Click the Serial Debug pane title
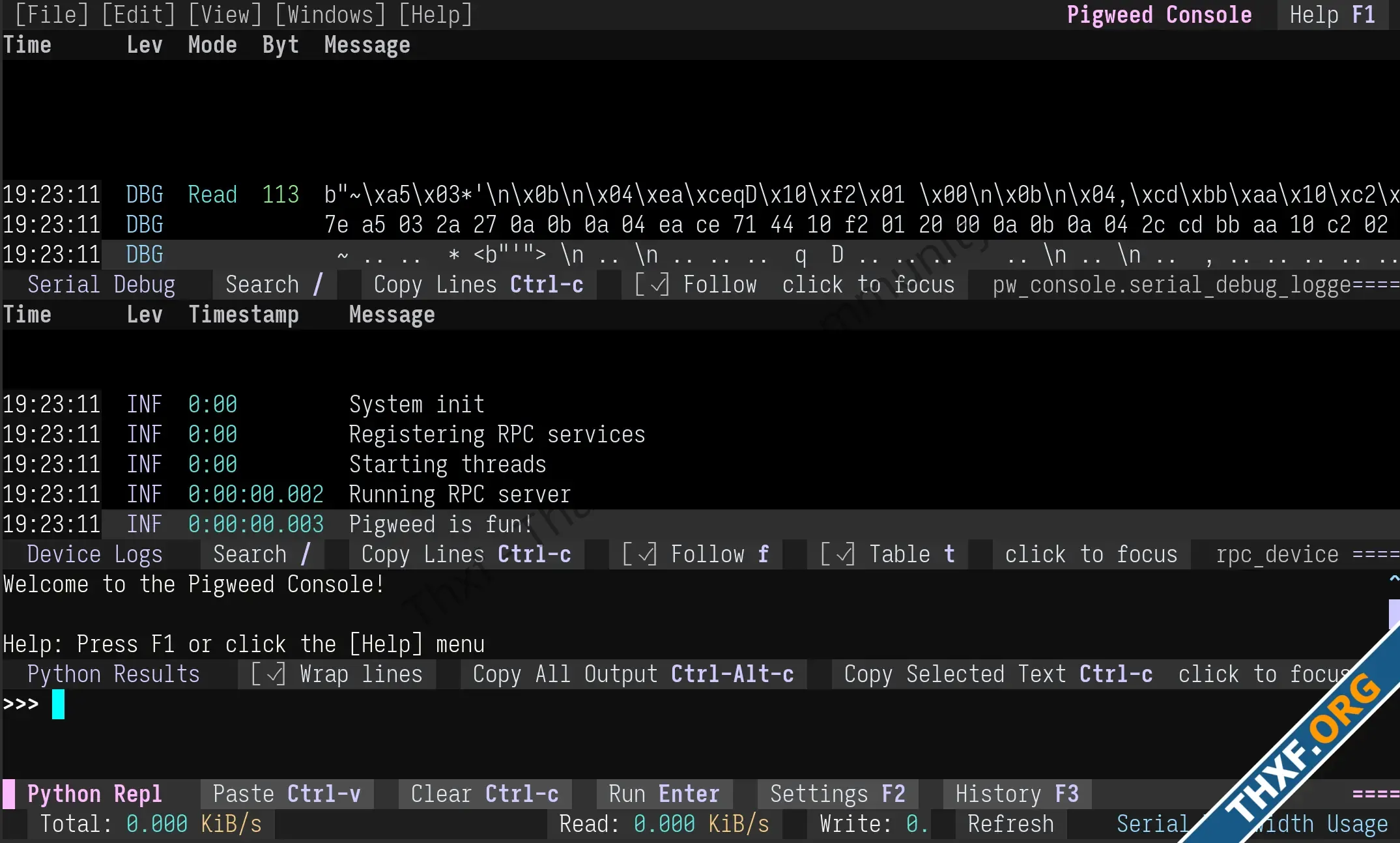The image size is (1400, 843). click(x=101, y=285)
